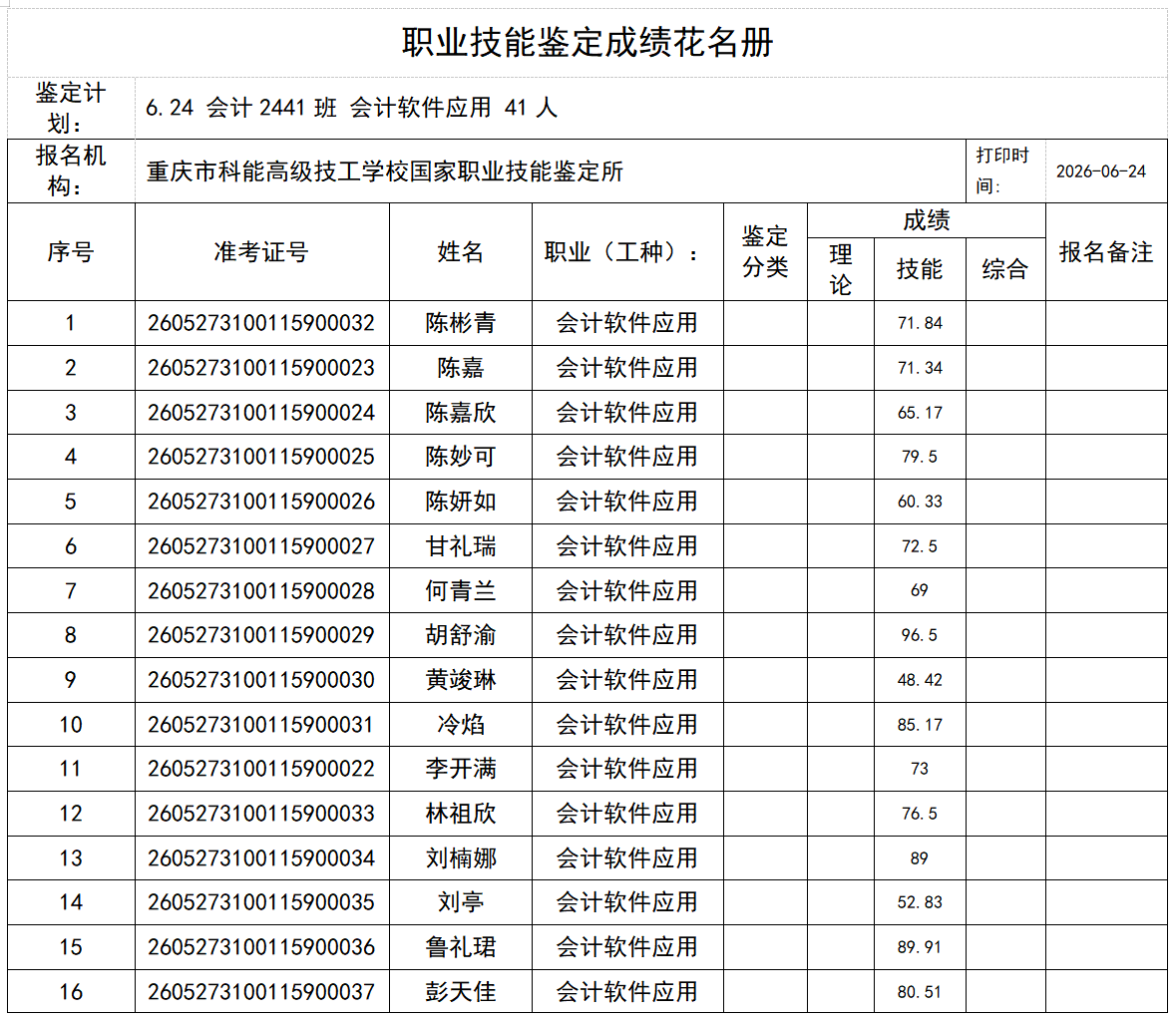The height and width of the screenshot is (1017, 1176).
Task: Select the 综合 sub-header cell
Action: 1005,269
